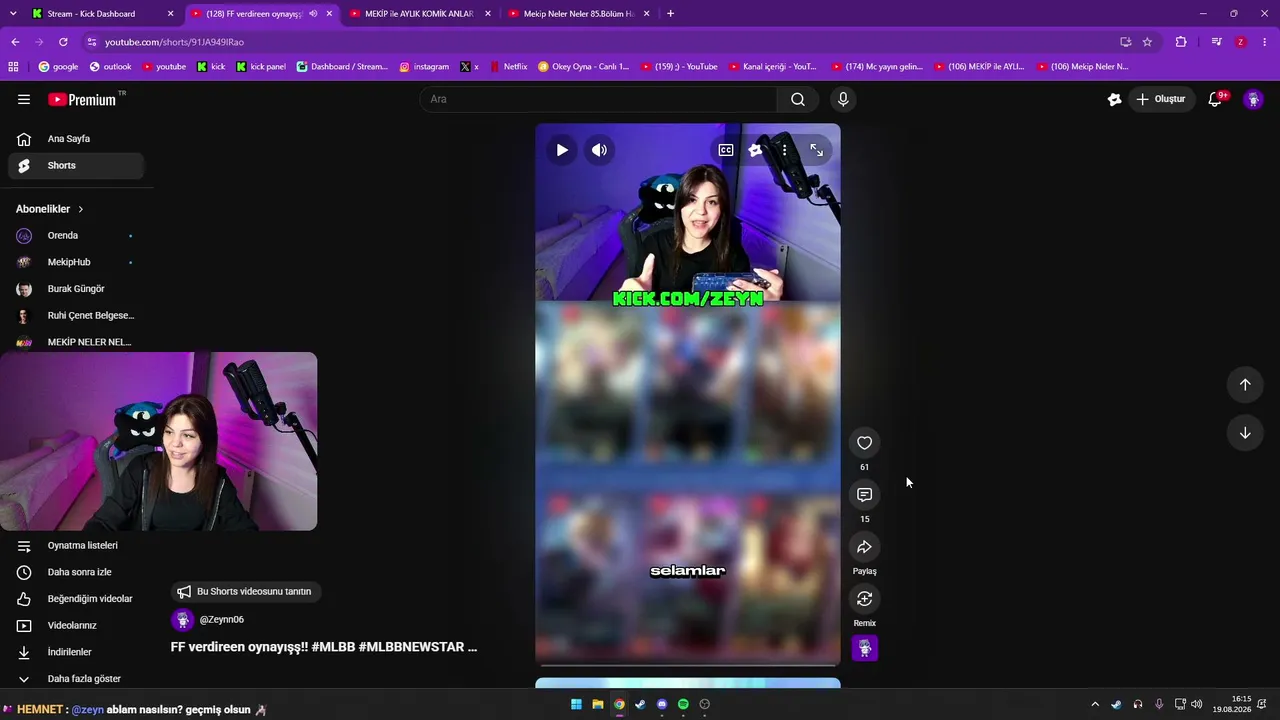Open Ana Sayfa in sidebar

pyautogui.click(x=76, y=139)
